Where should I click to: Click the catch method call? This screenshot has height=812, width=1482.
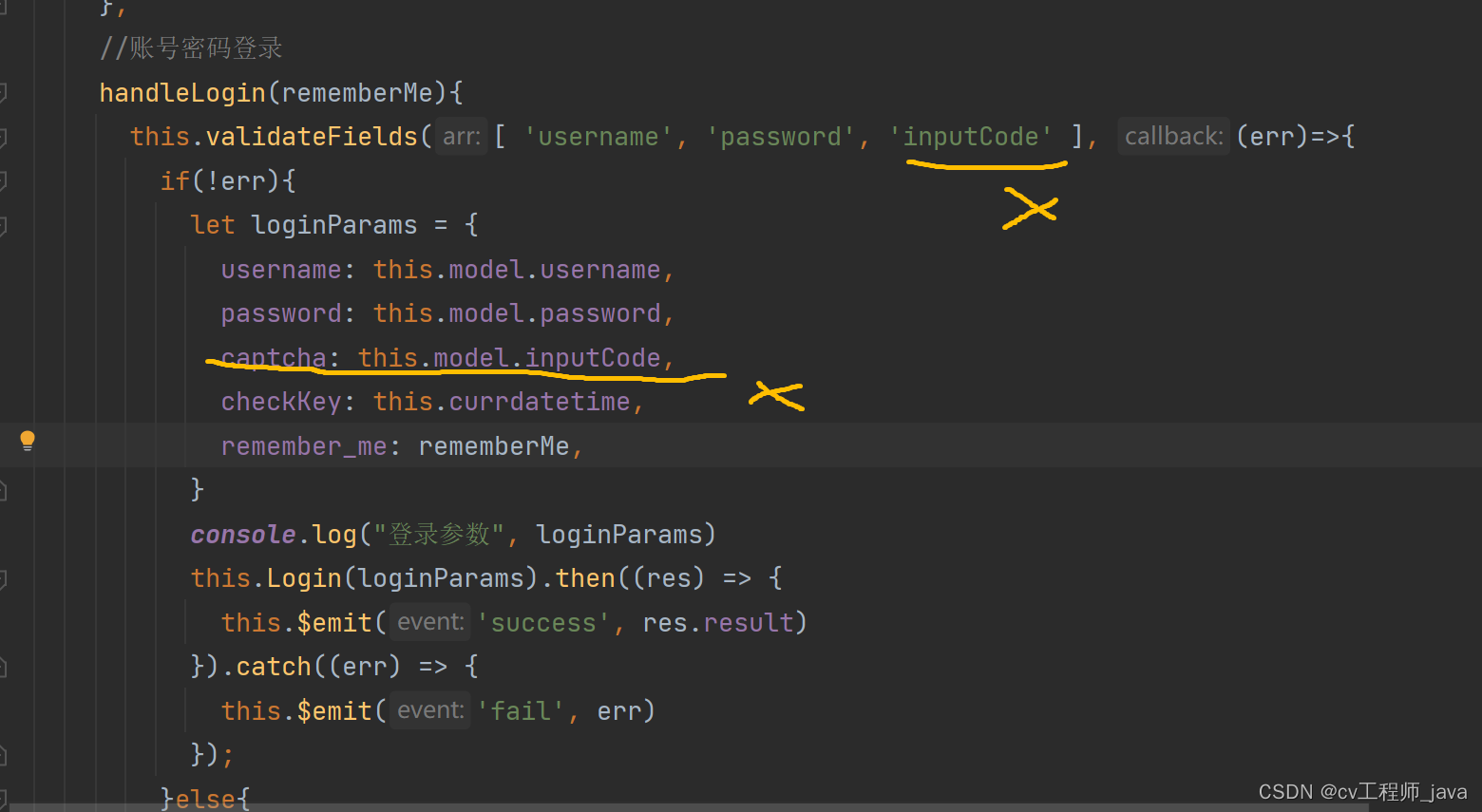(x=274, y=667)
